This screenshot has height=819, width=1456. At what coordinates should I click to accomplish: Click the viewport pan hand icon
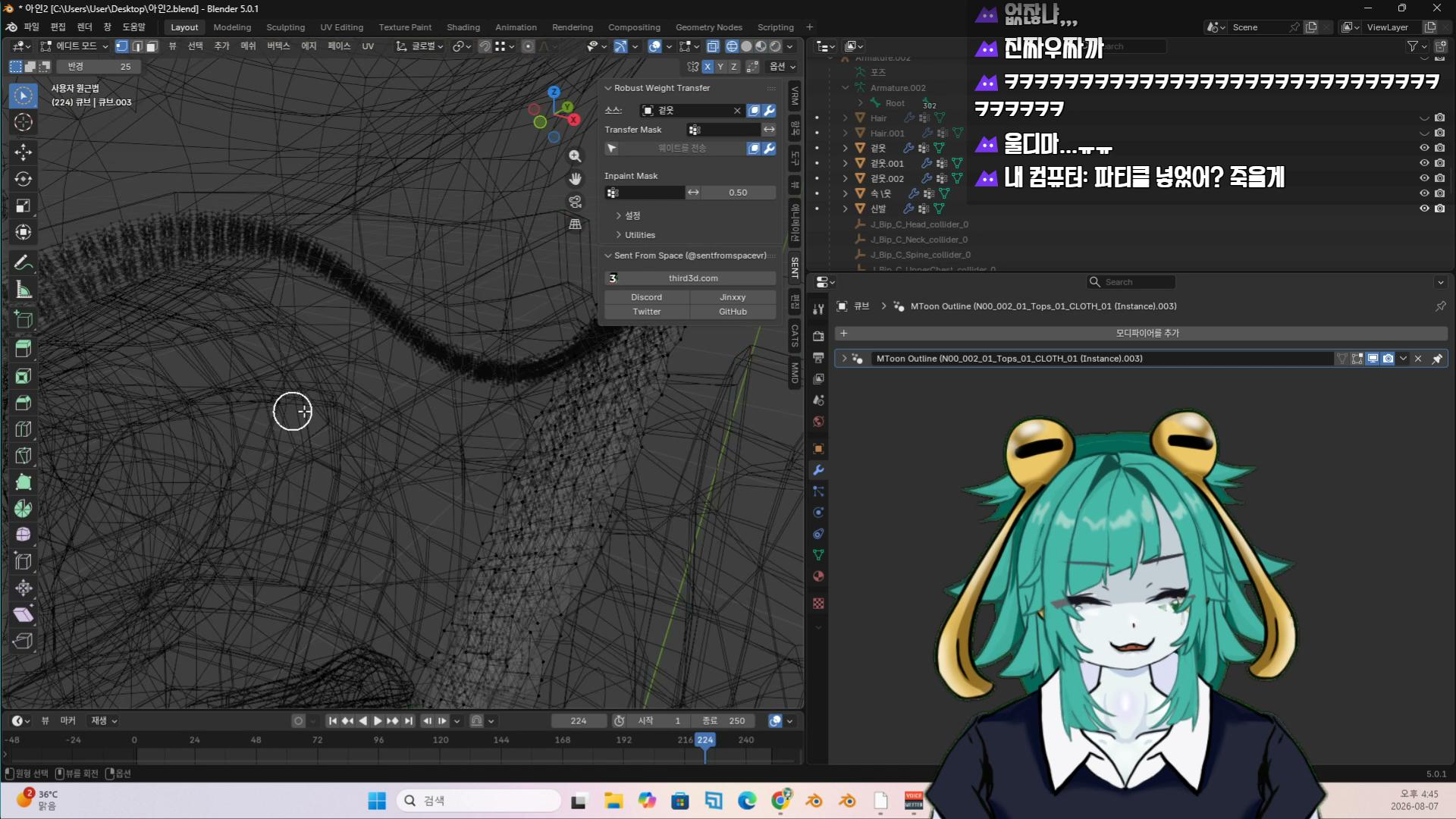tap(576, 179)
